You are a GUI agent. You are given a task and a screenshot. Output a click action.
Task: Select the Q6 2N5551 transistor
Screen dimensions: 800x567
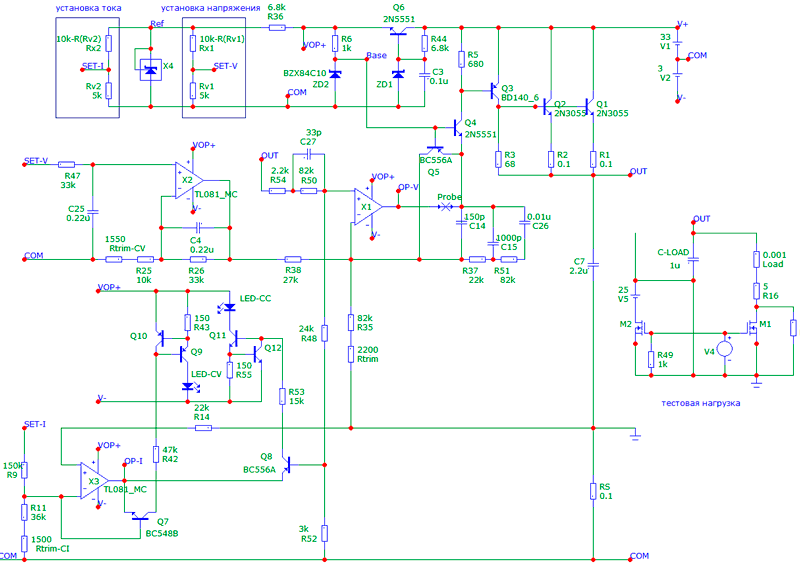398,32
